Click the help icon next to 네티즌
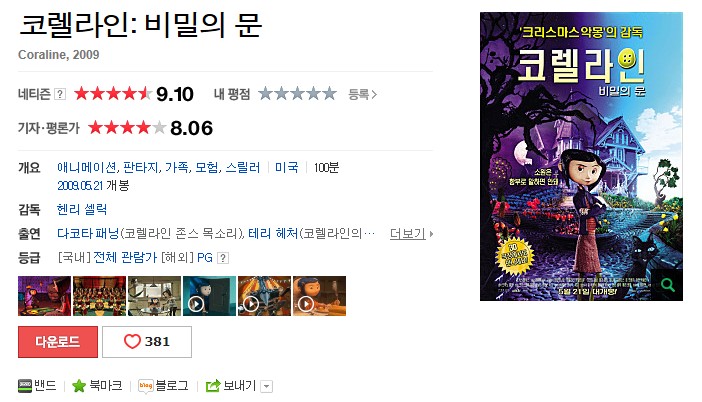This screenshot has height=402, width=702. click(60, 94)
